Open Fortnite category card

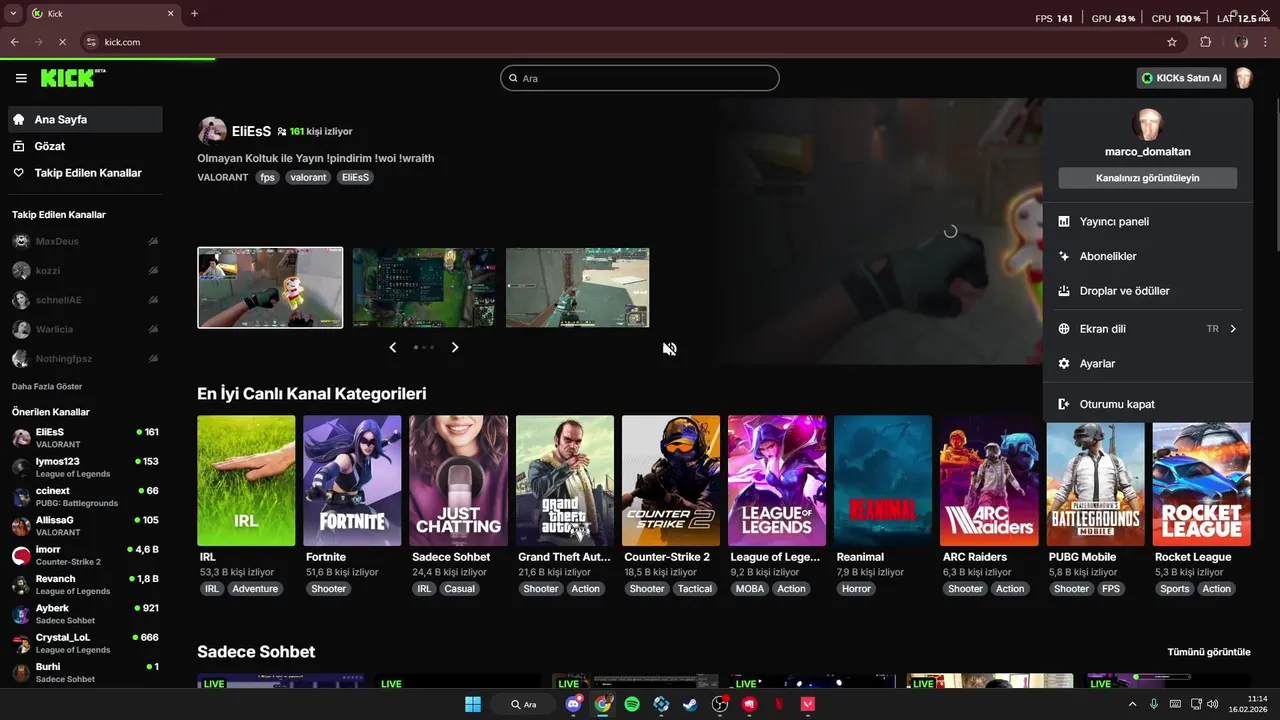[352, 480]
